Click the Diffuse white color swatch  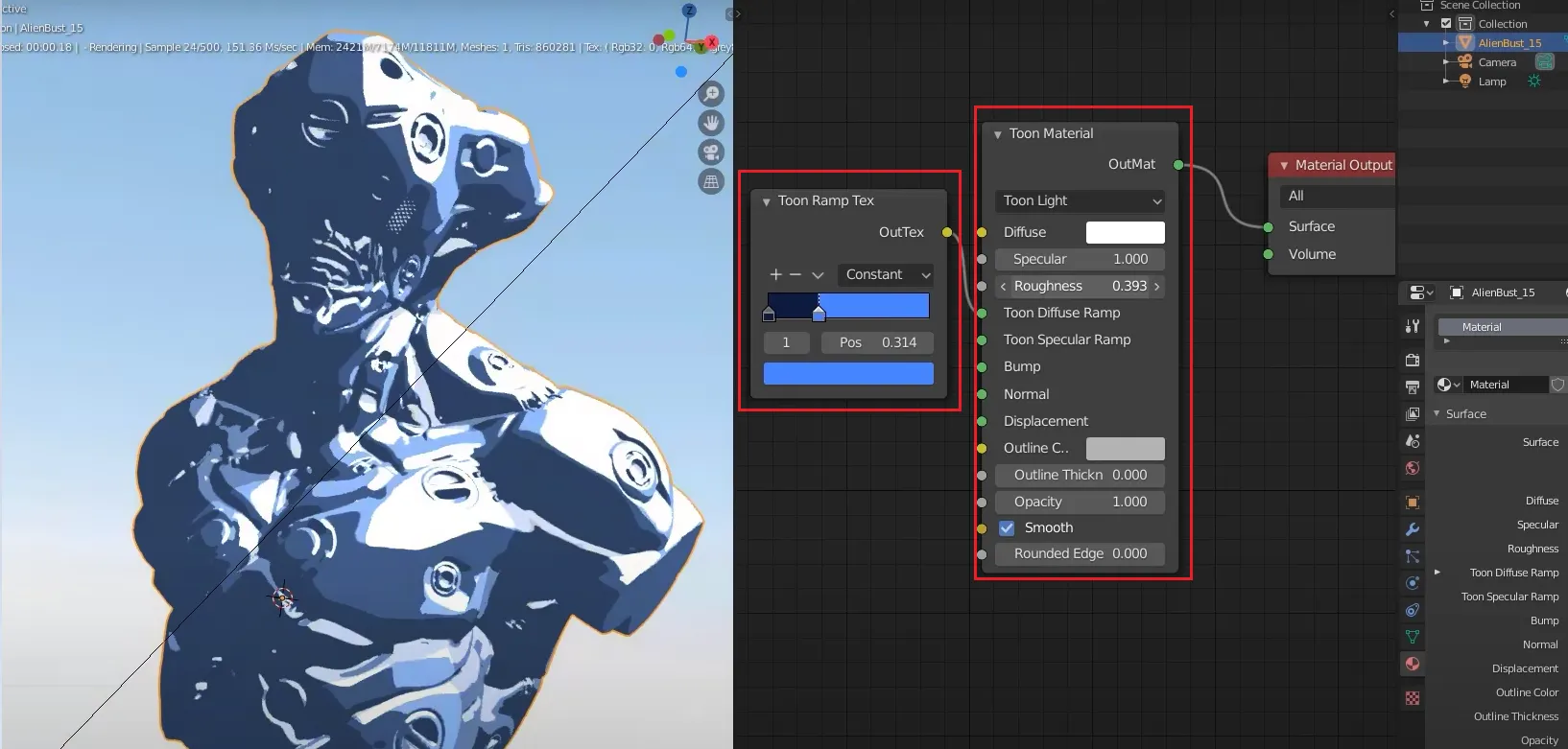click(x=1125, y=232)
